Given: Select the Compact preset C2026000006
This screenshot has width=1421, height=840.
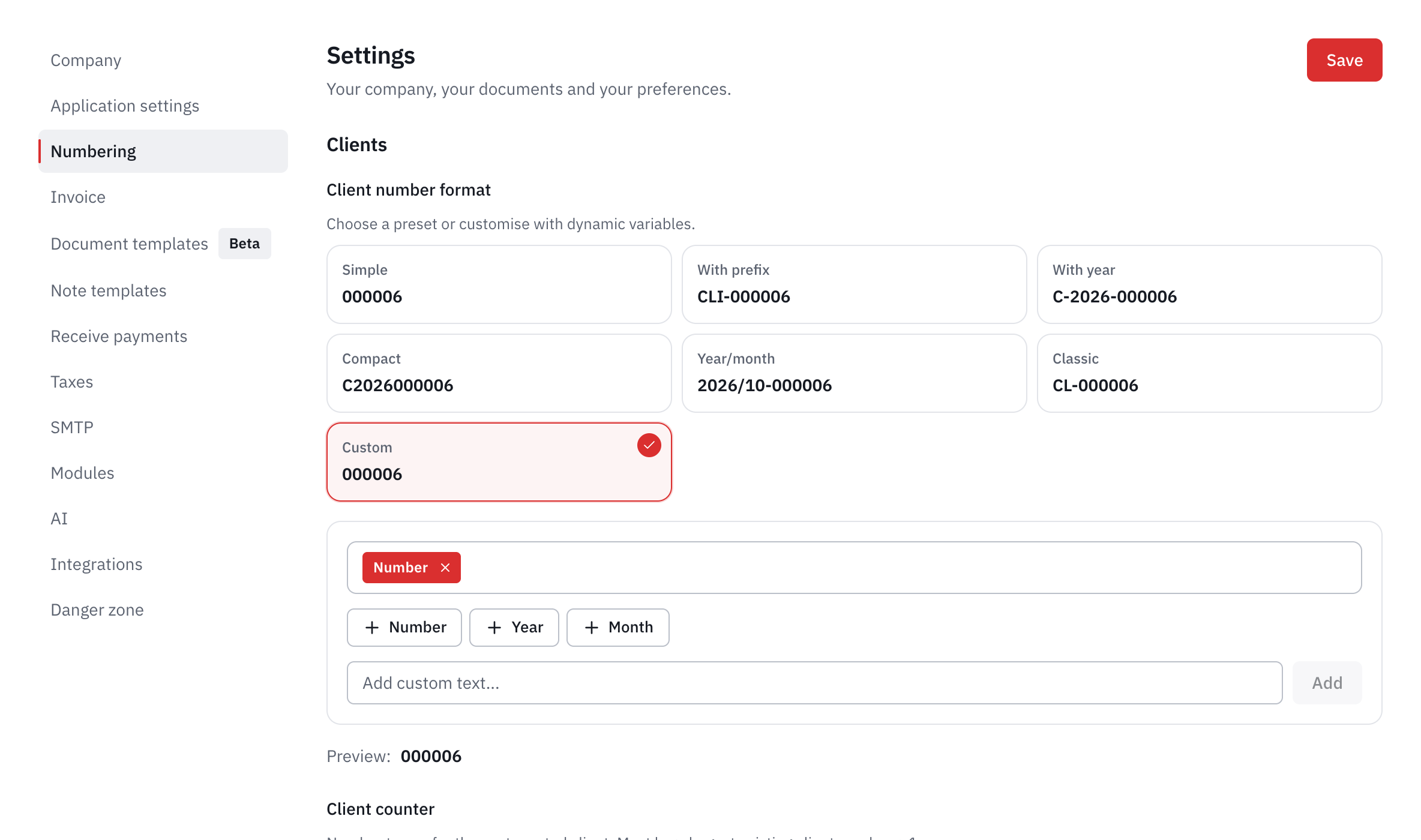Looking at the screenshot, I should 499,373.
